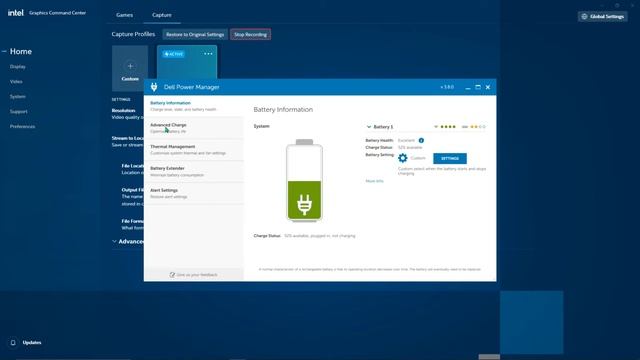Add a Custom capture profile with plus icon
640x360 pixels.
(x=130, y=66)
